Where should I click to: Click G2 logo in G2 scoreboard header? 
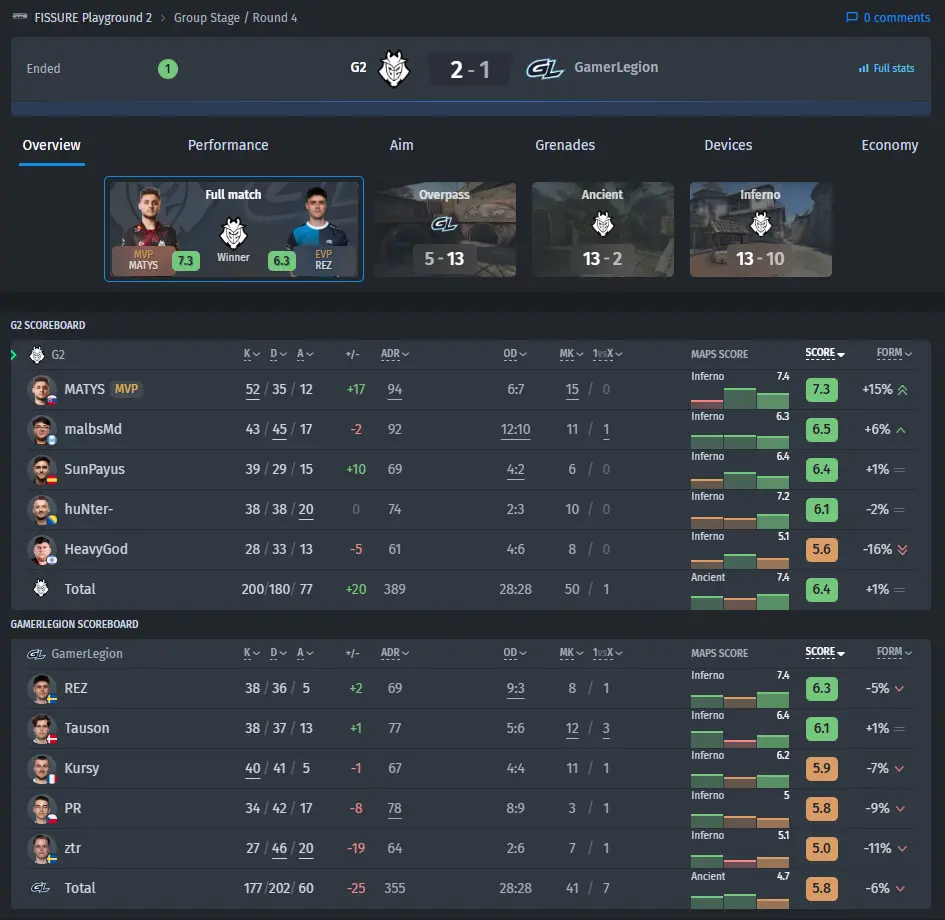[x=37, y=354]
